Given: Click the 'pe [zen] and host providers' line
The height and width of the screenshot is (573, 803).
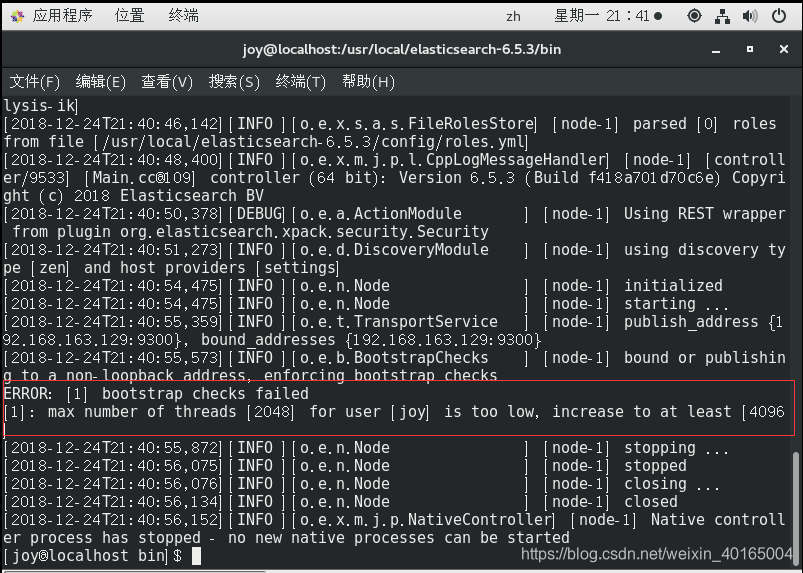Looking at the screenshot, I should pos(171,267).
